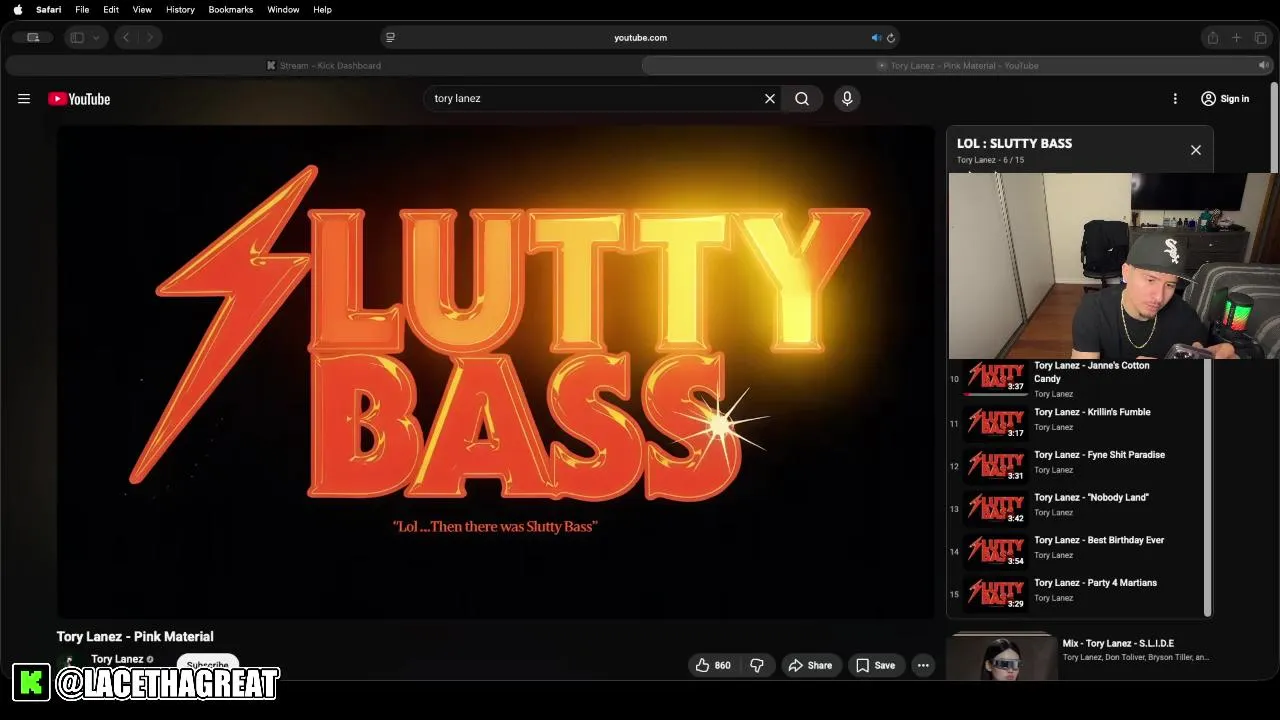Share the Pink Material video
1280x720 pixels.
pos(810,665)
